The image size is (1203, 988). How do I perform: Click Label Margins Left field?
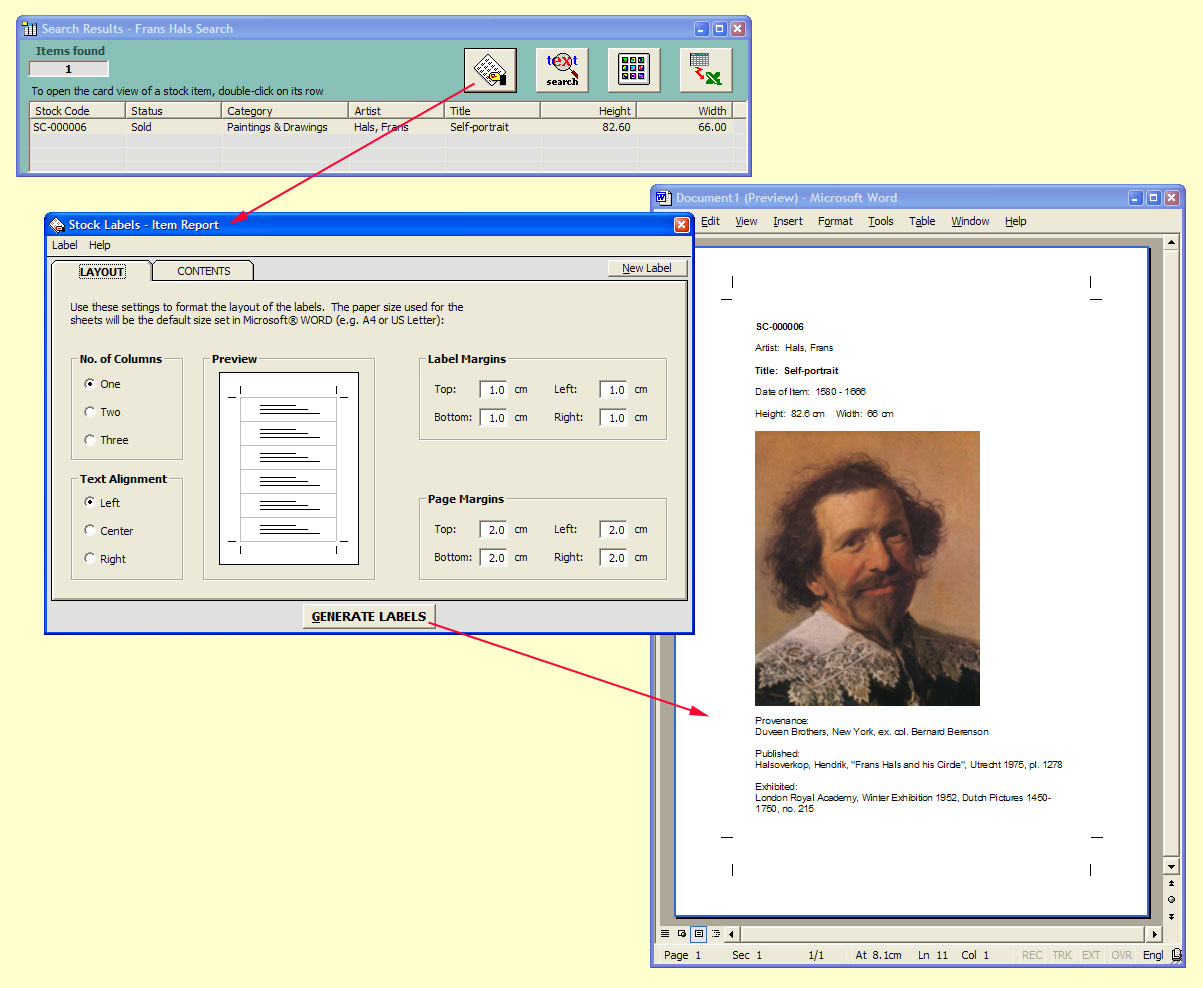614,390
